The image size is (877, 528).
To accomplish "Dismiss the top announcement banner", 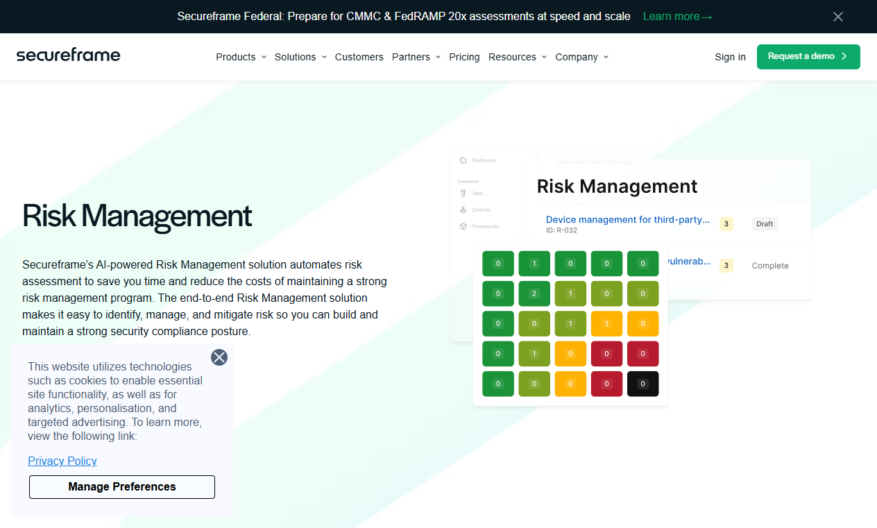I will click(837, 17).
